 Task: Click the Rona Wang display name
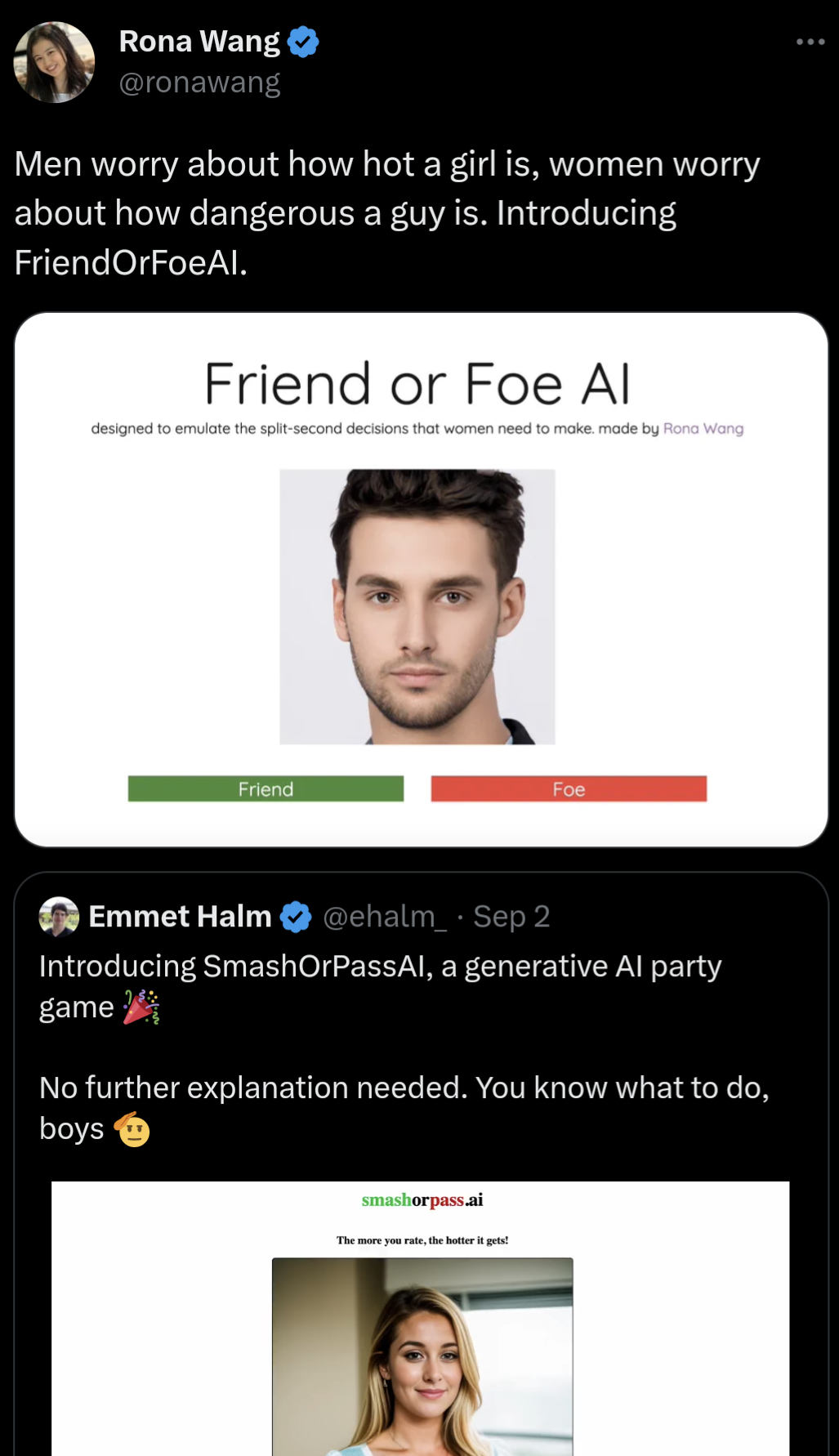click(199, 42)
